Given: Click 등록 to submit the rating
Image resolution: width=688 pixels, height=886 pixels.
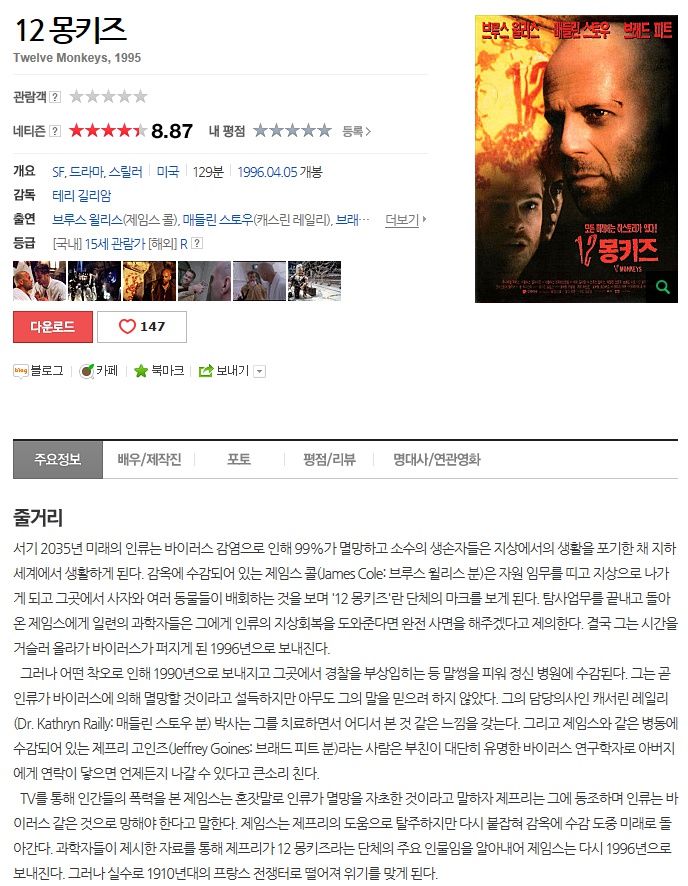Looking at the screenshot, I should pos(356,132).
